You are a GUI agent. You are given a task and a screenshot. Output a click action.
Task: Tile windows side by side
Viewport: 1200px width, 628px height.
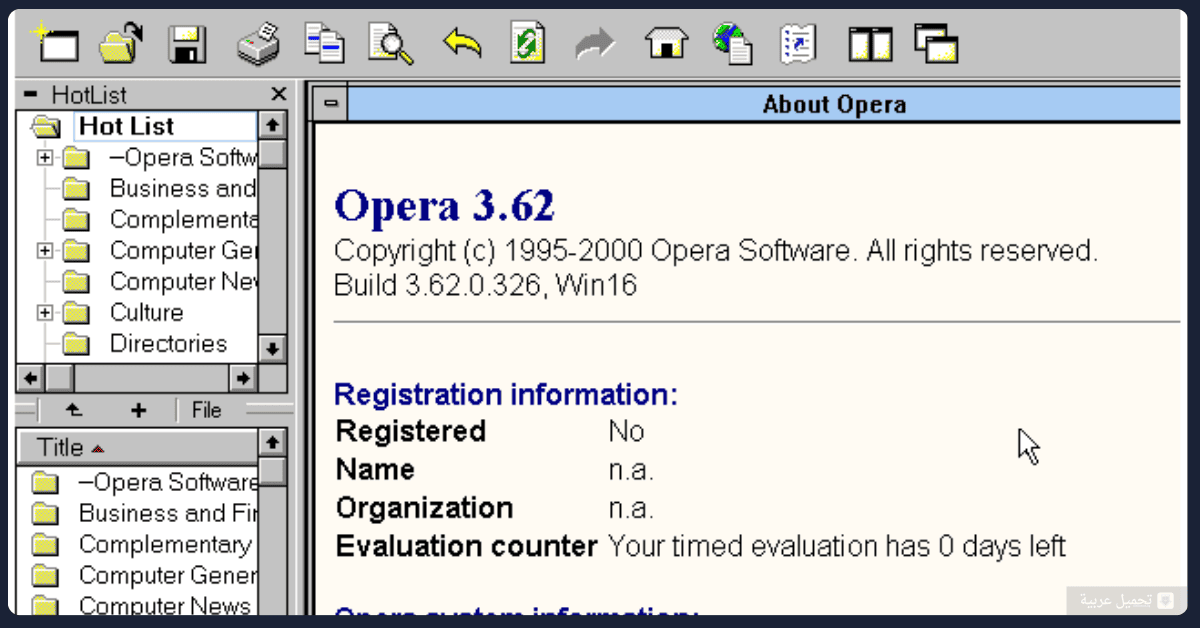[869, 45]
